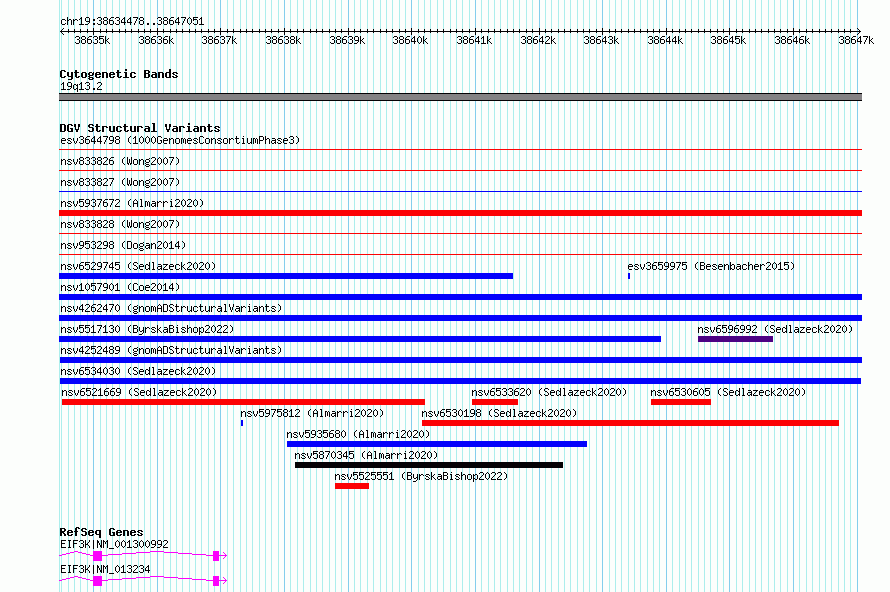Click the thick red nsv5937672 Almarri2020 bar
The height and width of the screenshot is (592, 890).
[x=460, y=213]
